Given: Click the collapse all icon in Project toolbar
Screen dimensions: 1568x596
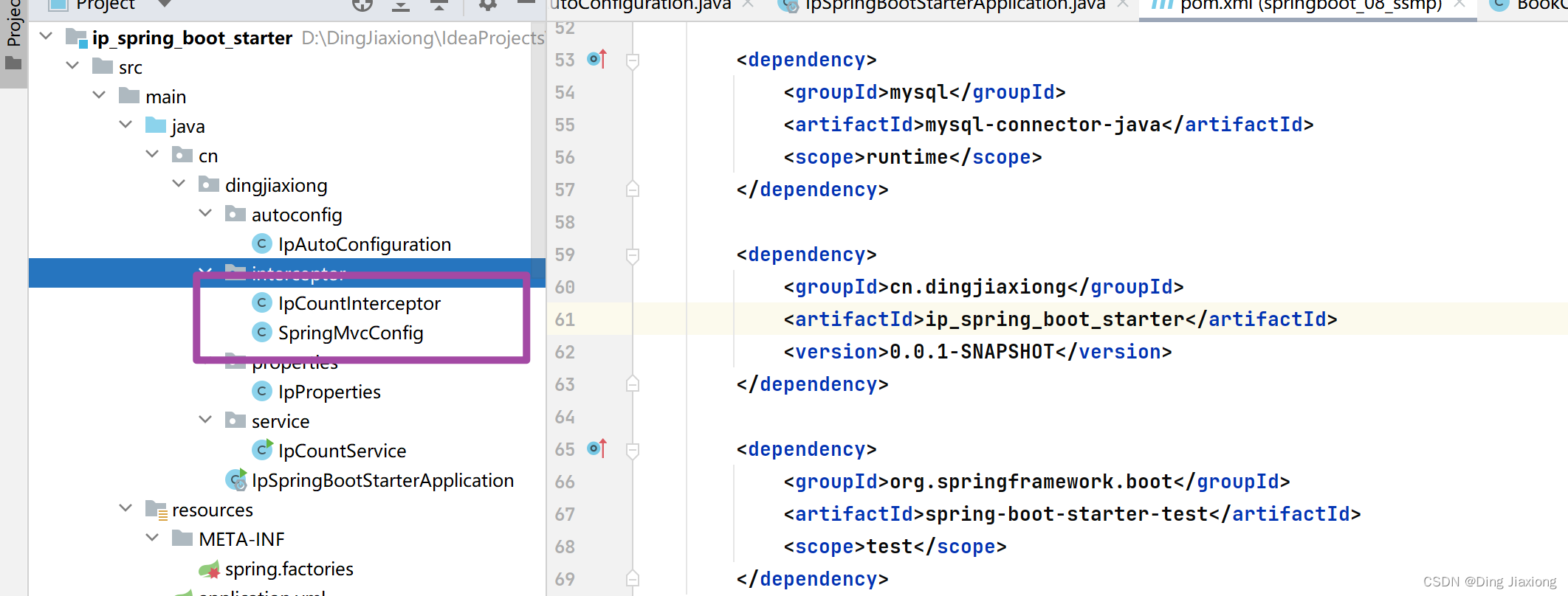Looking at the screenshot, I should pyautogui.click(x=439, y=5).
